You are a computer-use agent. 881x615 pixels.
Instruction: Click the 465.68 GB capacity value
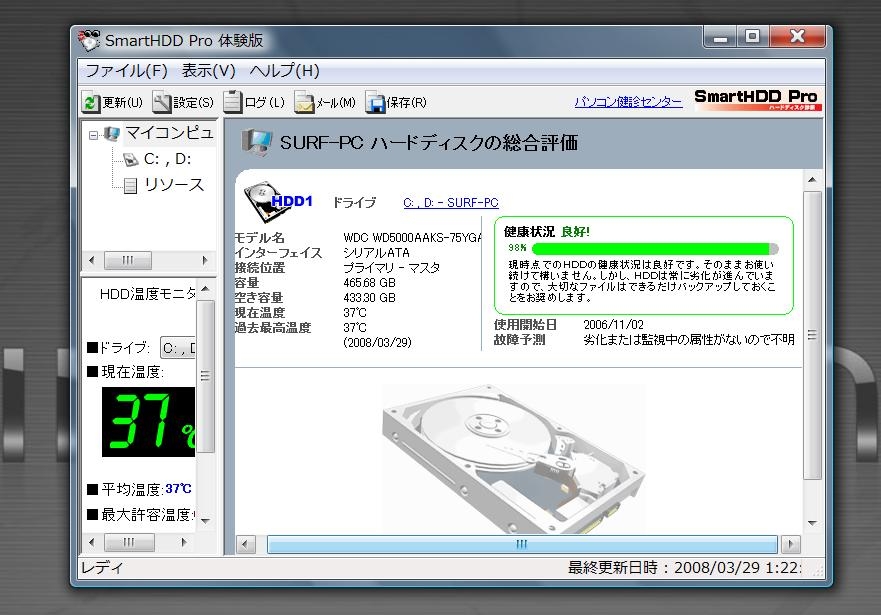pyautogui.click(x=369, y=283)
